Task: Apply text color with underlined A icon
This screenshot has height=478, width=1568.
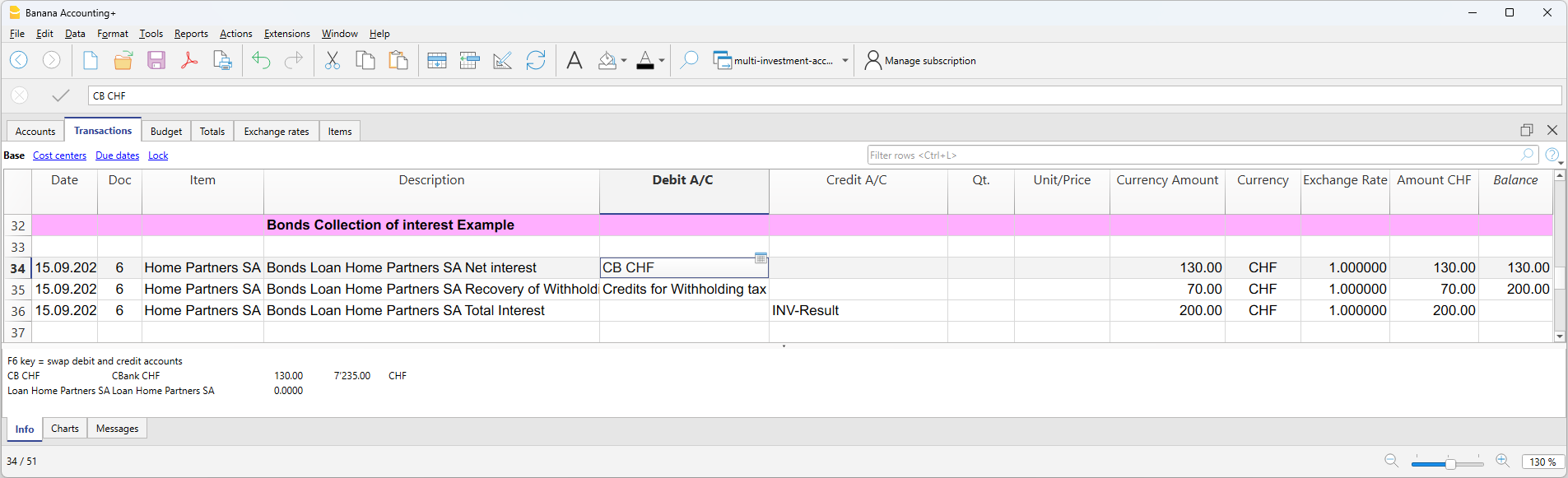Action: coord(645,60)
